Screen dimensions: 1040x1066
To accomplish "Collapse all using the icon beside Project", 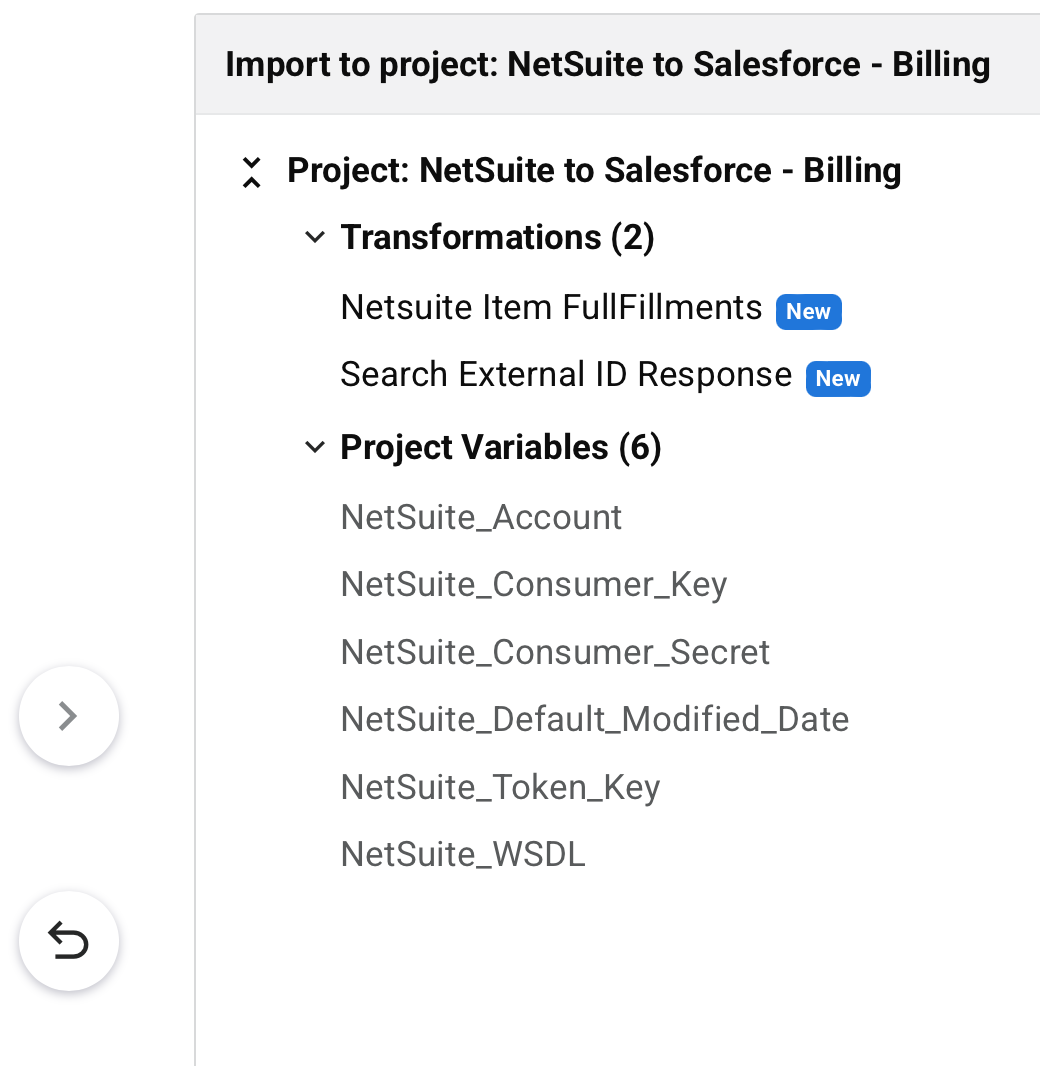I will (x=252, y=172).
